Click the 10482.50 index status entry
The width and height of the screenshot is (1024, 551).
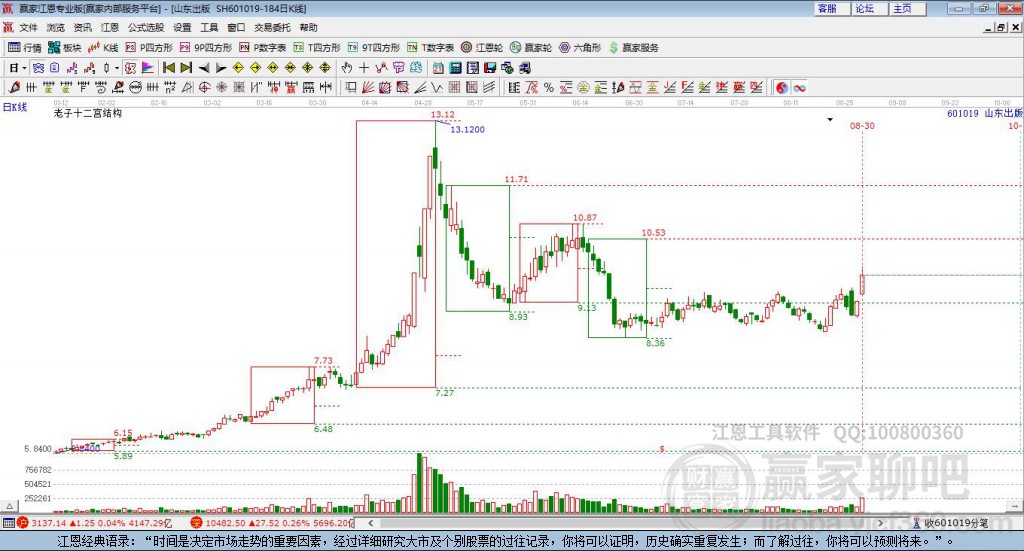[271, 523]
